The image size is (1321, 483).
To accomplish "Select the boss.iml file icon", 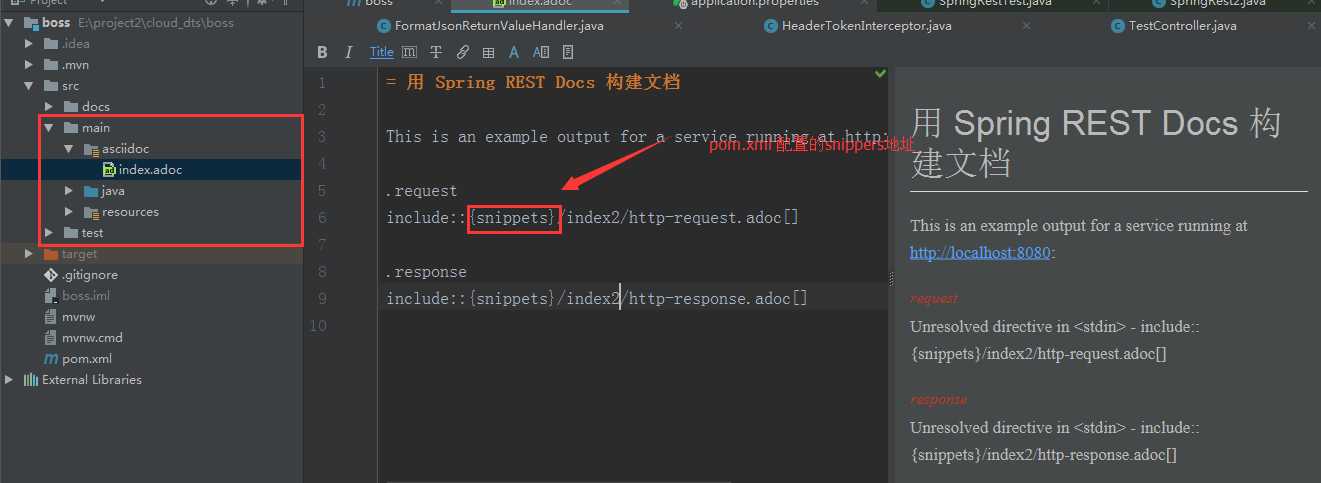I will 52,296.
